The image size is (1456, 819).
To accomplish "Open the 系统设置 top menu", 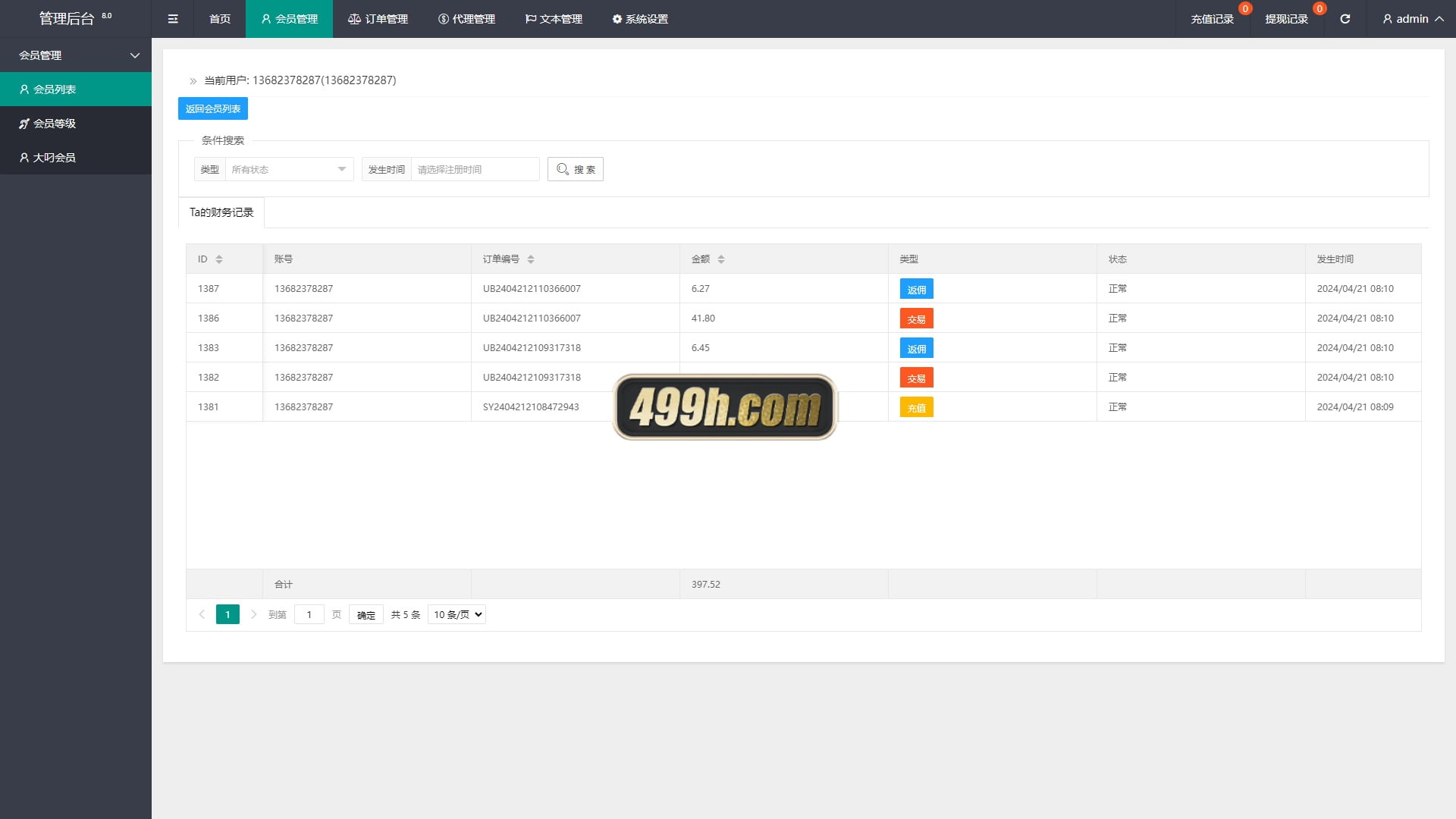I will [x=641, y=19].
